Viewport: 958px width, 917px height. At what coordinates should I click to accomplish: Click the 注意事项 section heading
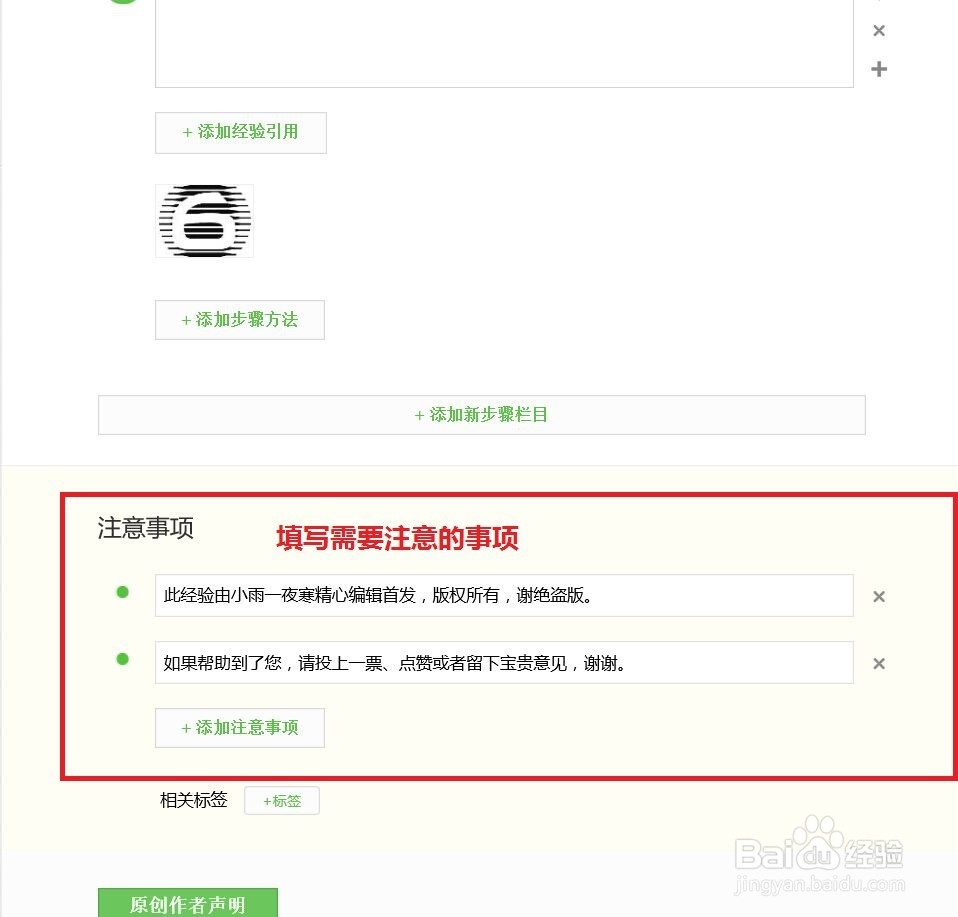pos(145,528)
